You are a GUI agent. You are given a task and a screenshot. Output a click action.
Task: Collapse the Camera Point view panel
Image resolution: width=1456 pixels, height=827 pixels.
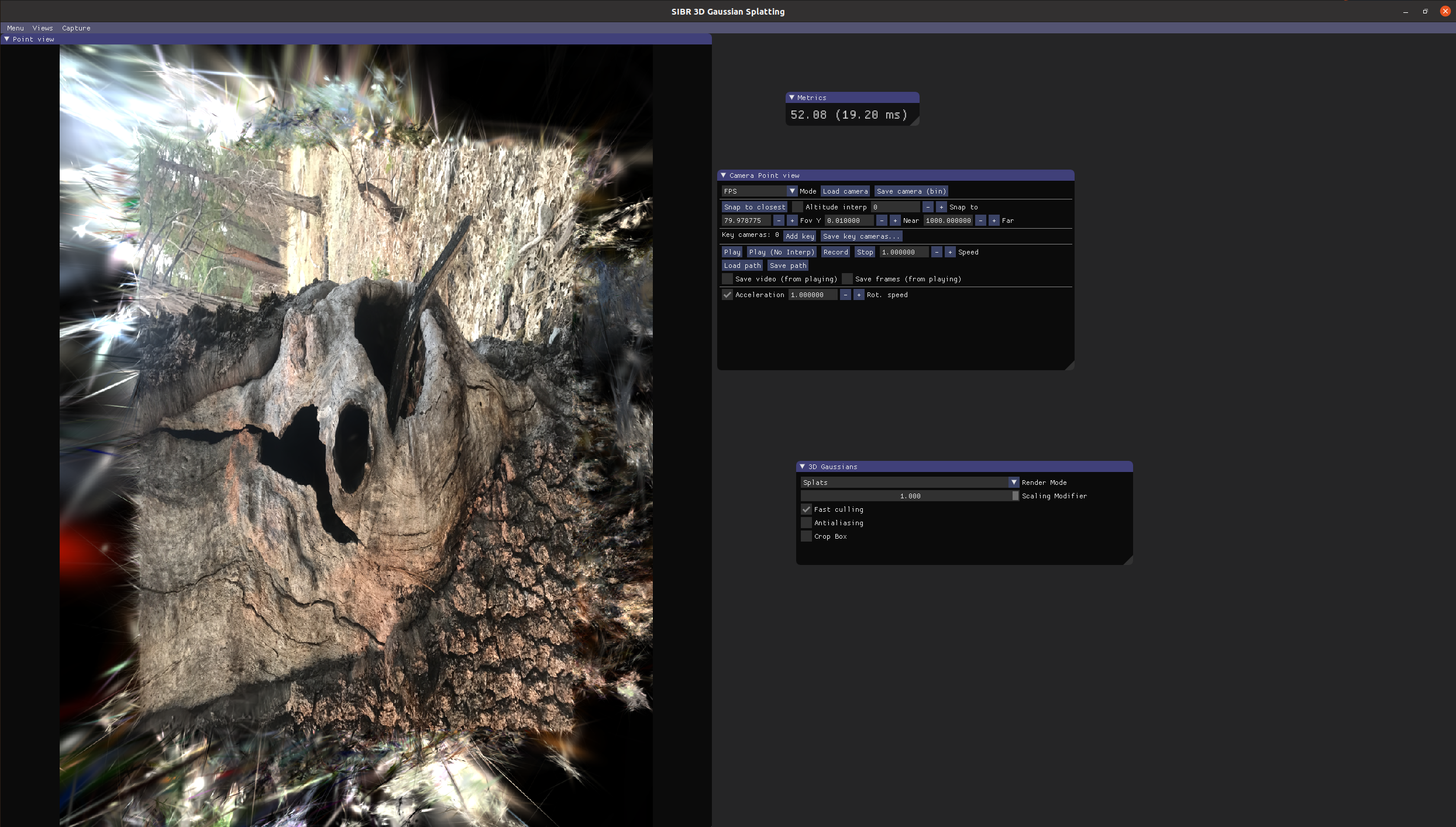[724, 175]
